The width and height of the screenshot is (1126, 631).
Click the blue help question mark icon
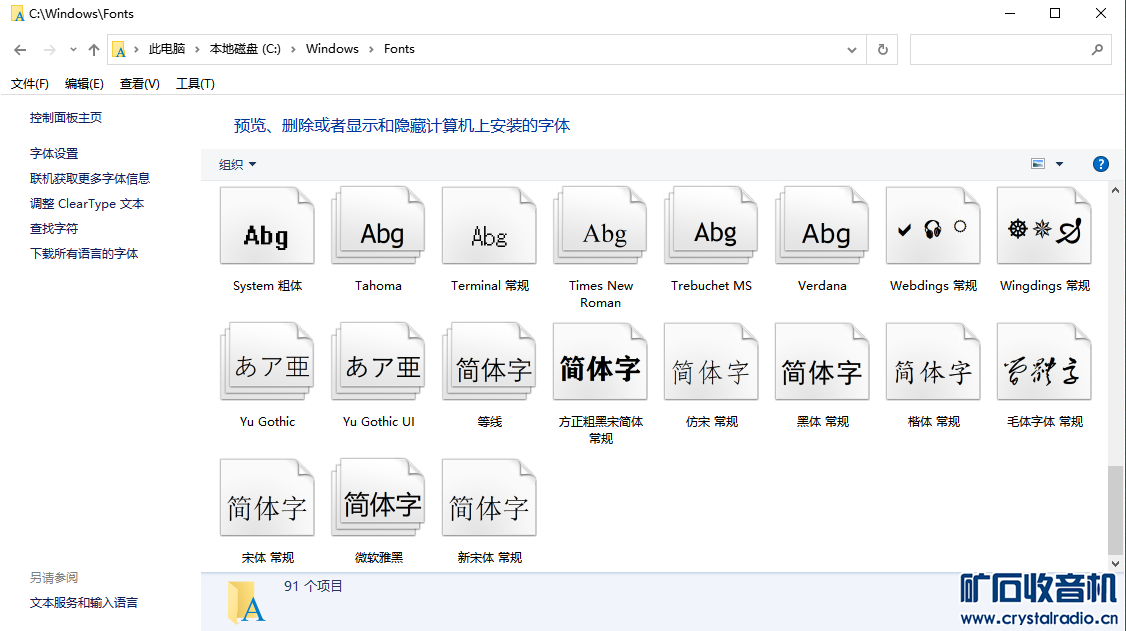pos(1100,164)
